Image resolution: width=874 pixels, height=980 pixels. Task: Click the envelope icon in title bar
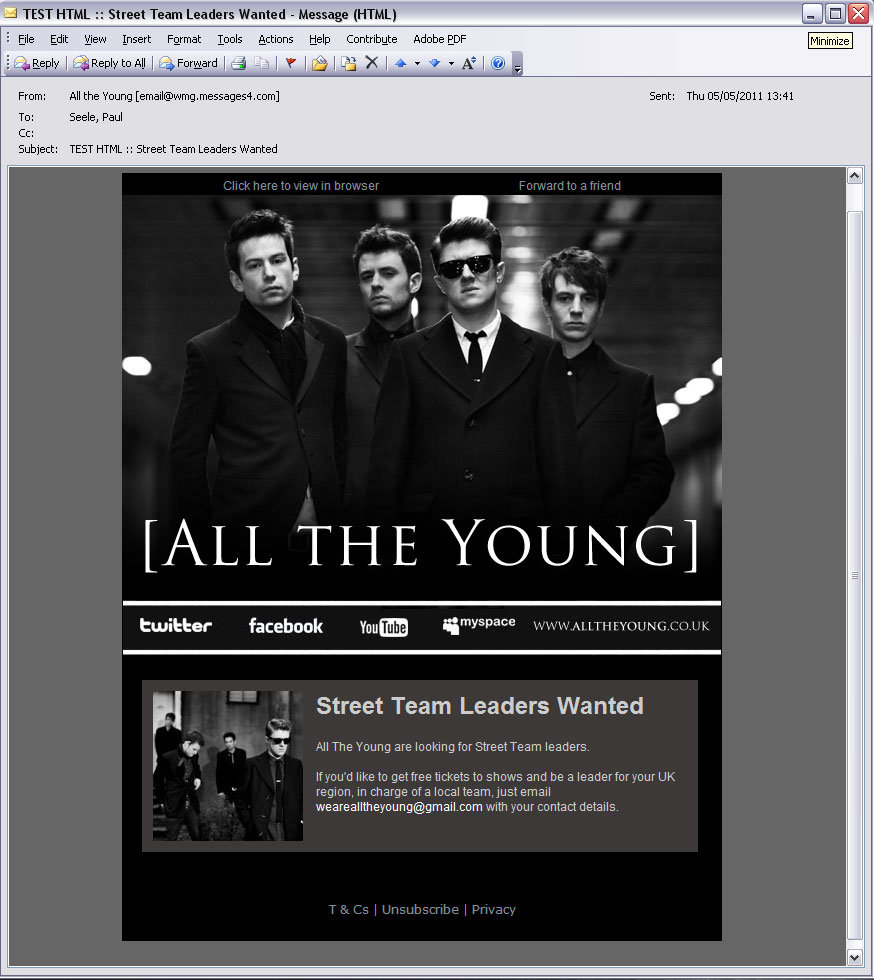(11, 13)
